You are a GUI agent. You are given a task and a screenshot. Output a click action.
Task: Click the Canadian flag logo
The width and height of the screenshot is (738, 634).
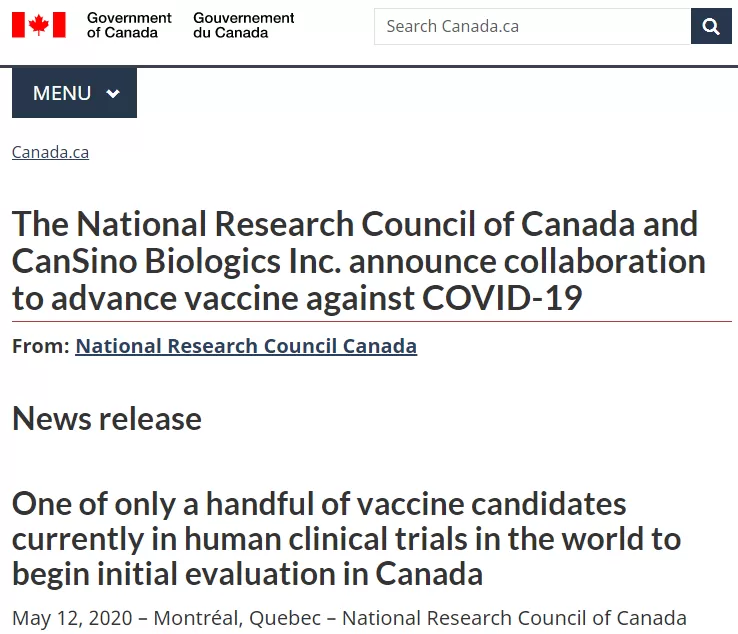(x=39, y=25)
